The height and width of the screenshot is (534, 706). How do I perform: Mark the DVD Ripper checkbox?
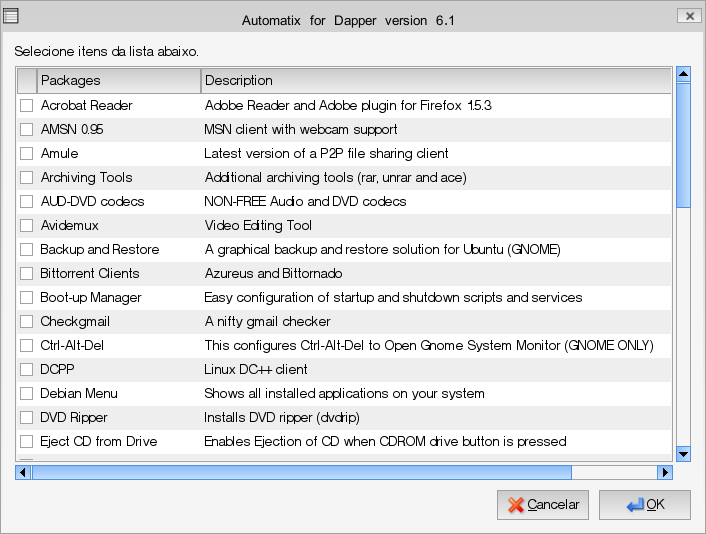[x=27, y=418]
